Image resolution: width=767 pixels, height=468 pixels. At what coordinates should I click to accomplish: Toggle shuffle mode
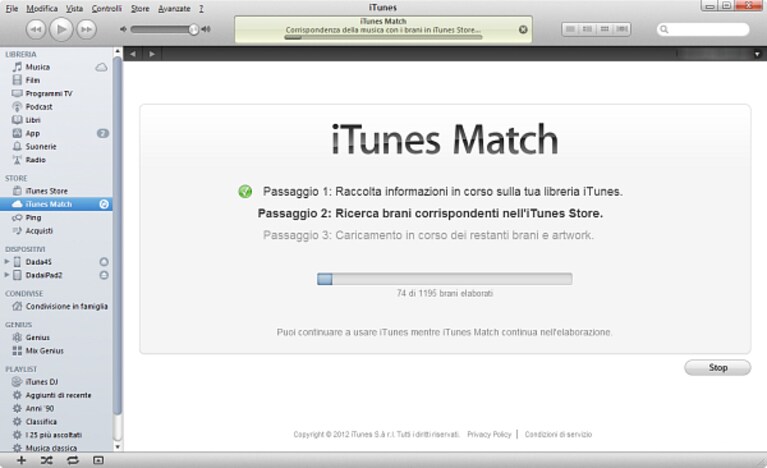tap(47, 460)
